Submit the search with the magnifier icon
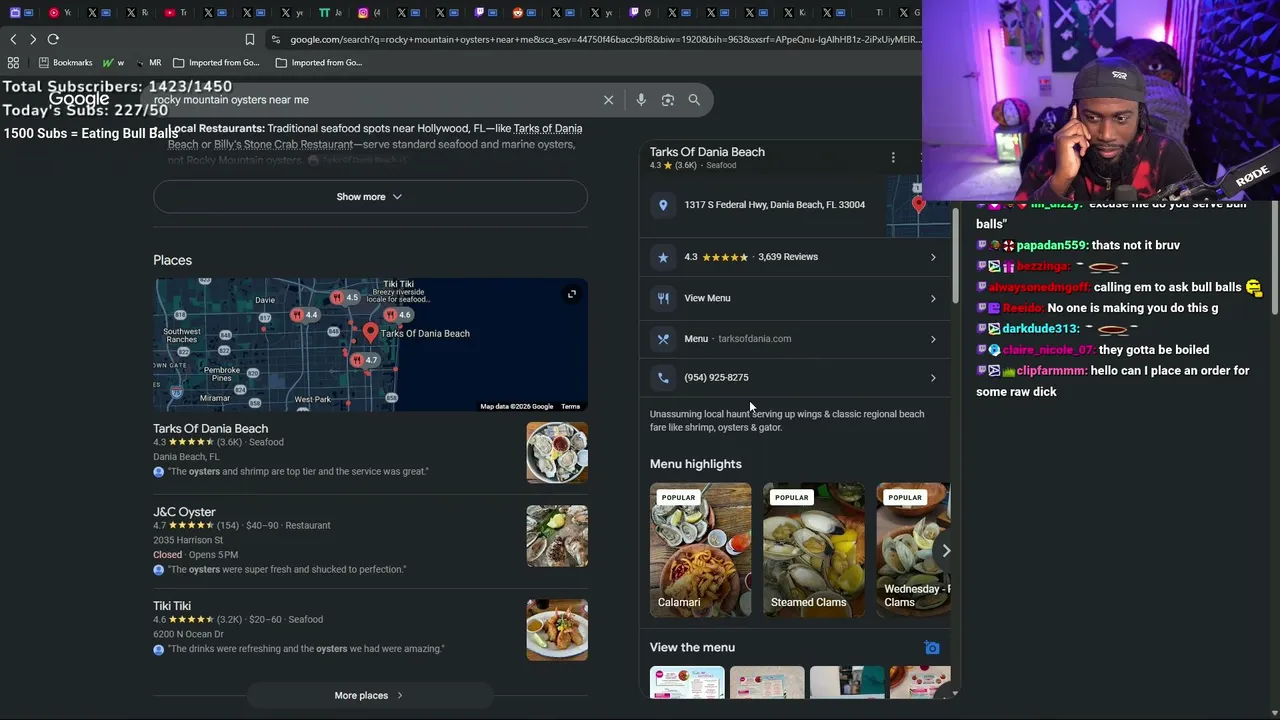Image resolution: width=1280 pixels, height=720 pixels. 694,100
